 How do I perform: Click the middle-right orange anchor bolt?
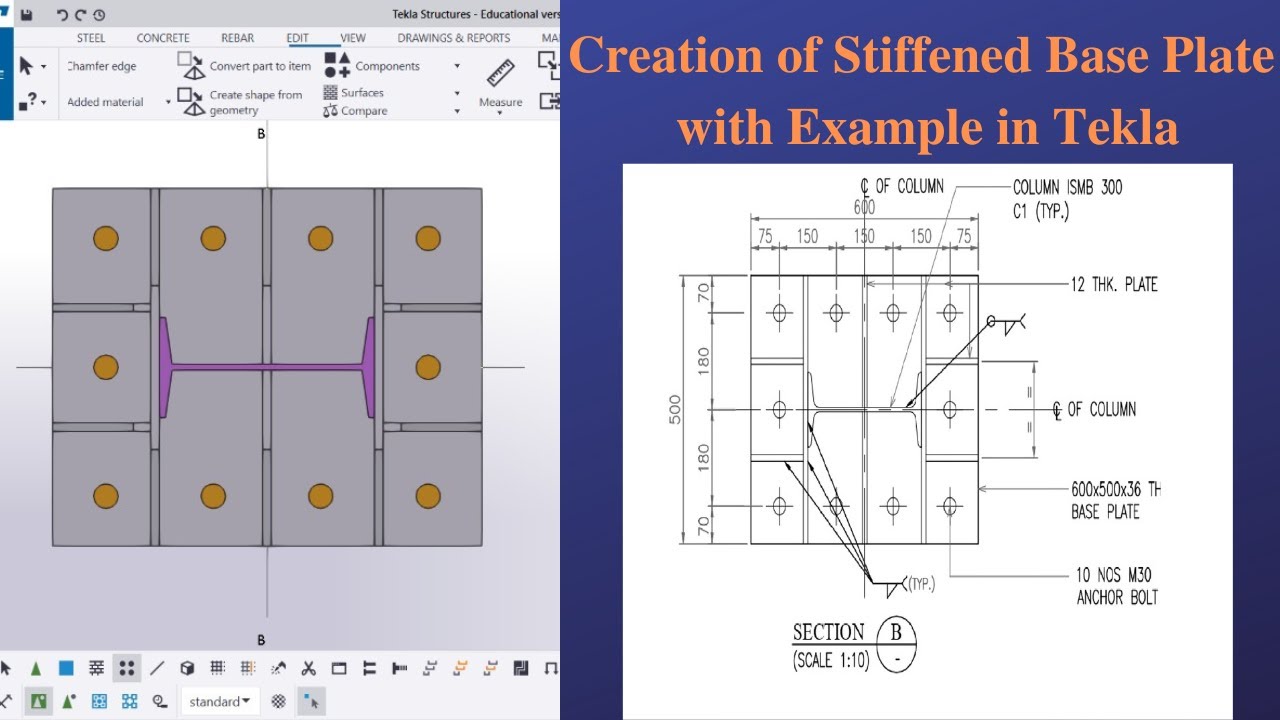click(x=428, y=367)
